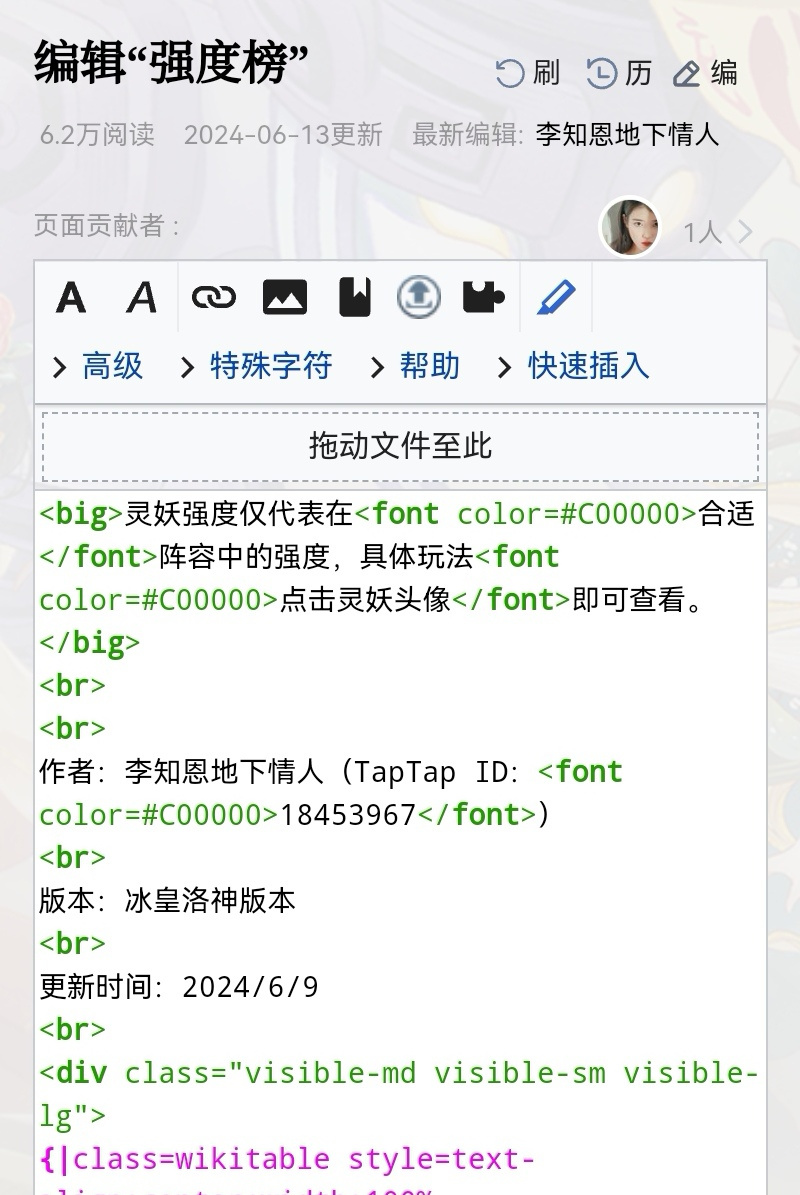Click the puzzle piece template icon

tap(483, 297)
